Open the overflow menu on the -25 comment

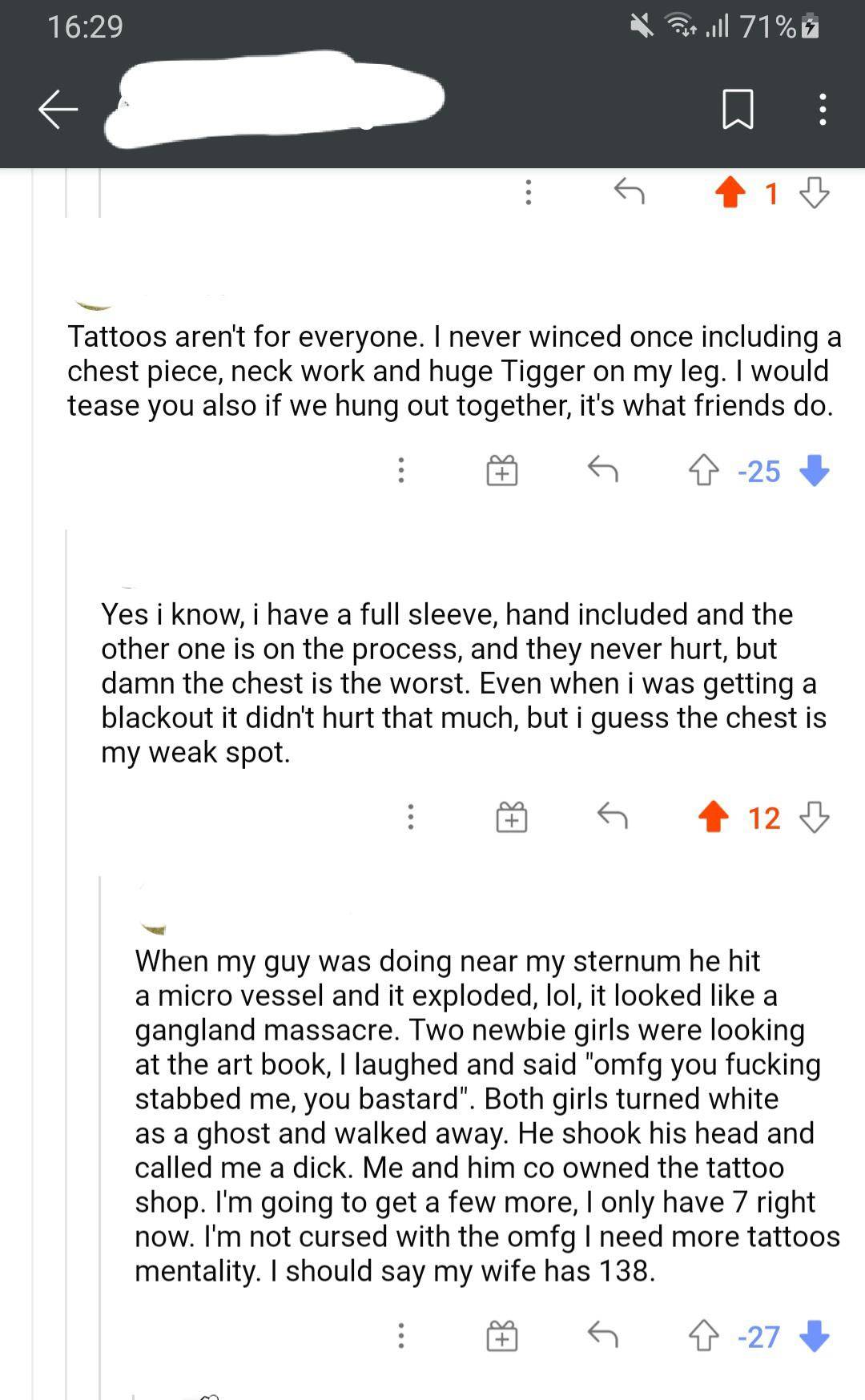[400, 472]
